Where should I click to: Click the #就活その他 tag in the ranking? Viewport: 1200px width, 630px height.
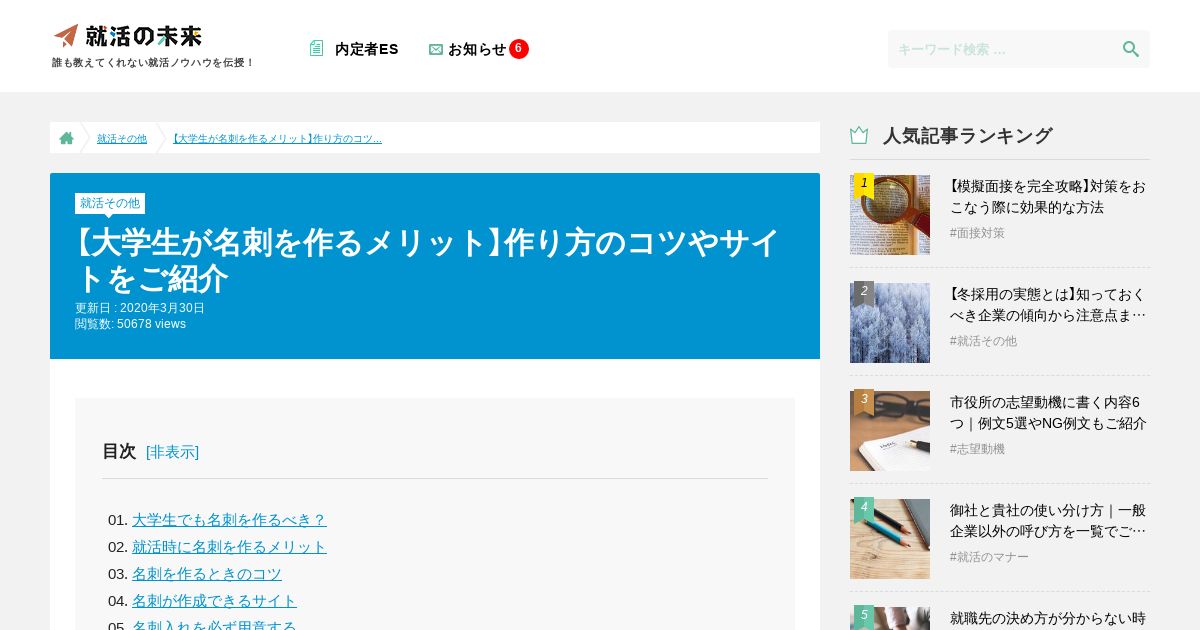tap(983, 341)
